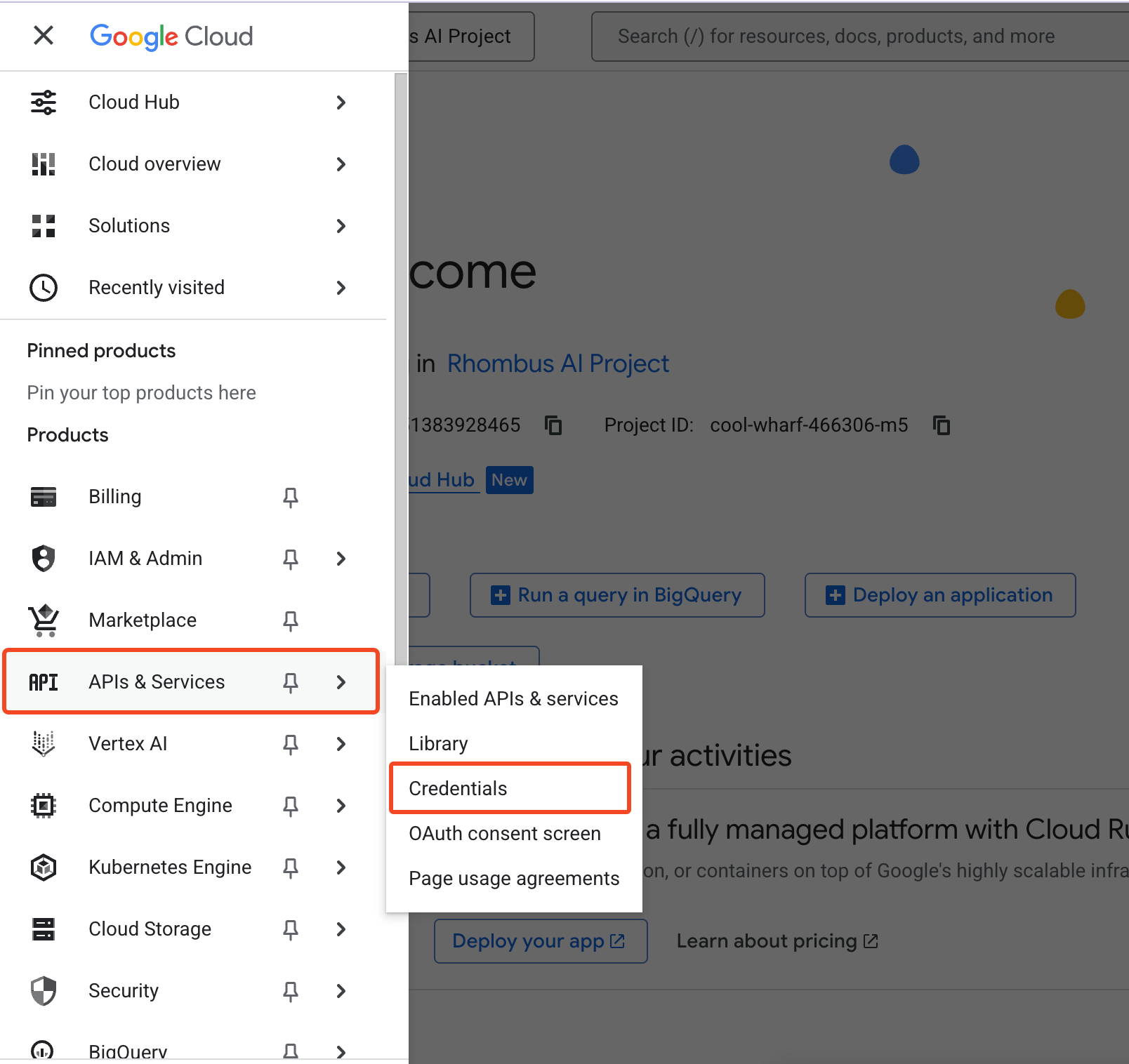Open OAuth consent screen menu item
Screen dimensions: 1129x1064
pyautogui.click(x=505, y=834)
